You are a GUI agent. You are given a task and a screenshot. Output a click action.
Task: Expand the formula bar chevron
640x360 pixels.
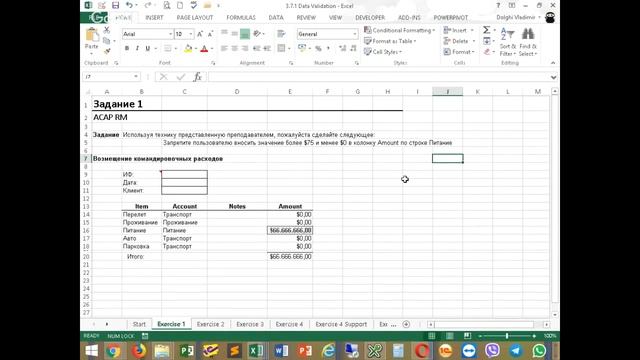coord(553,77)
